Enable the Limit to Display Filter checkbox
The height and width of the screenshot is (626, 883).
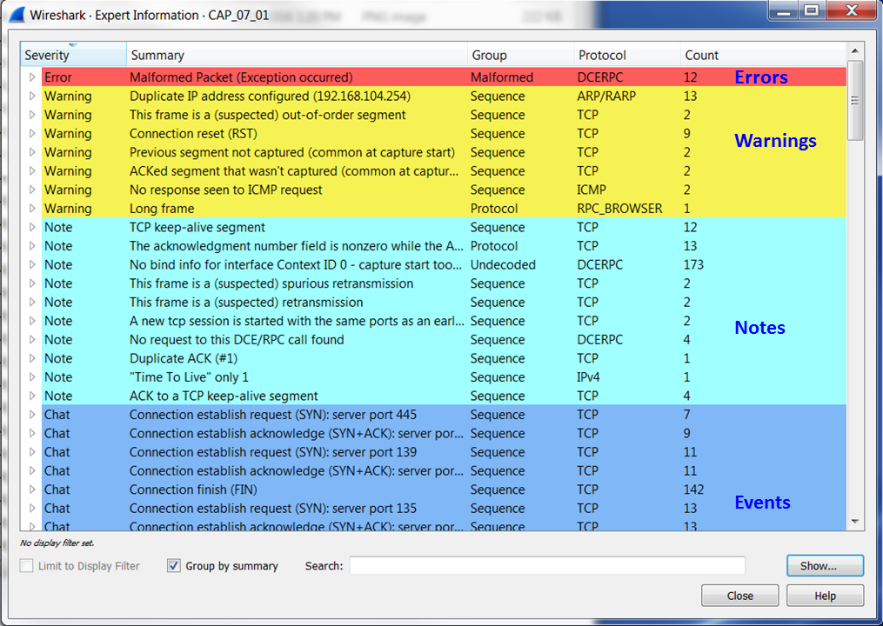click(26, 566)
